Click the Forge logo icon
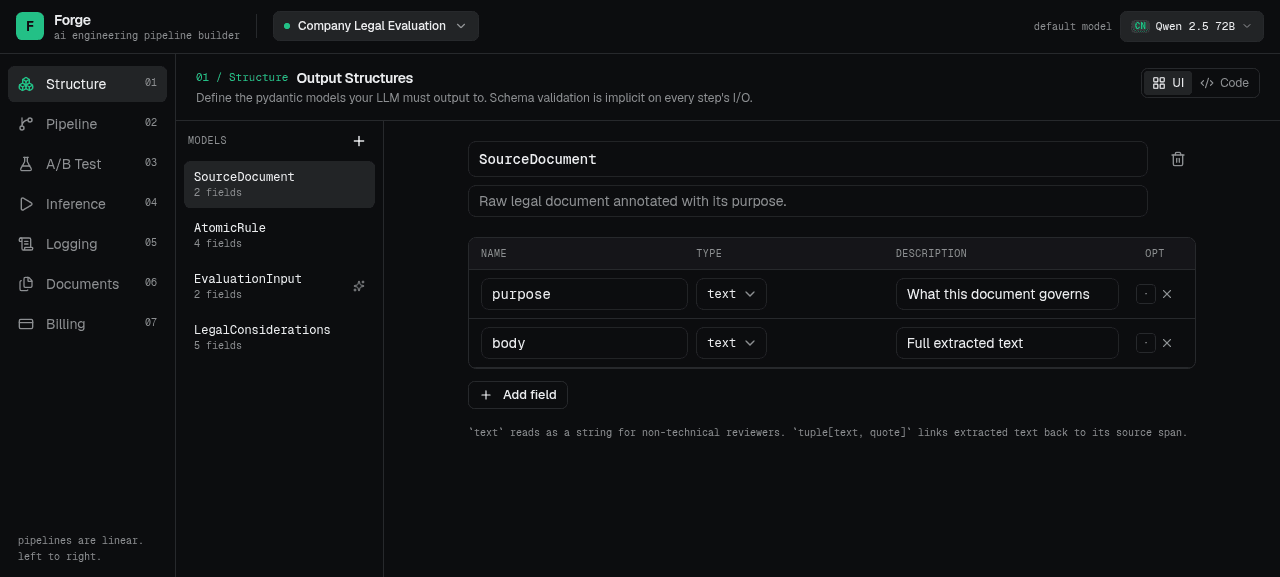 [x=30, y=26]
